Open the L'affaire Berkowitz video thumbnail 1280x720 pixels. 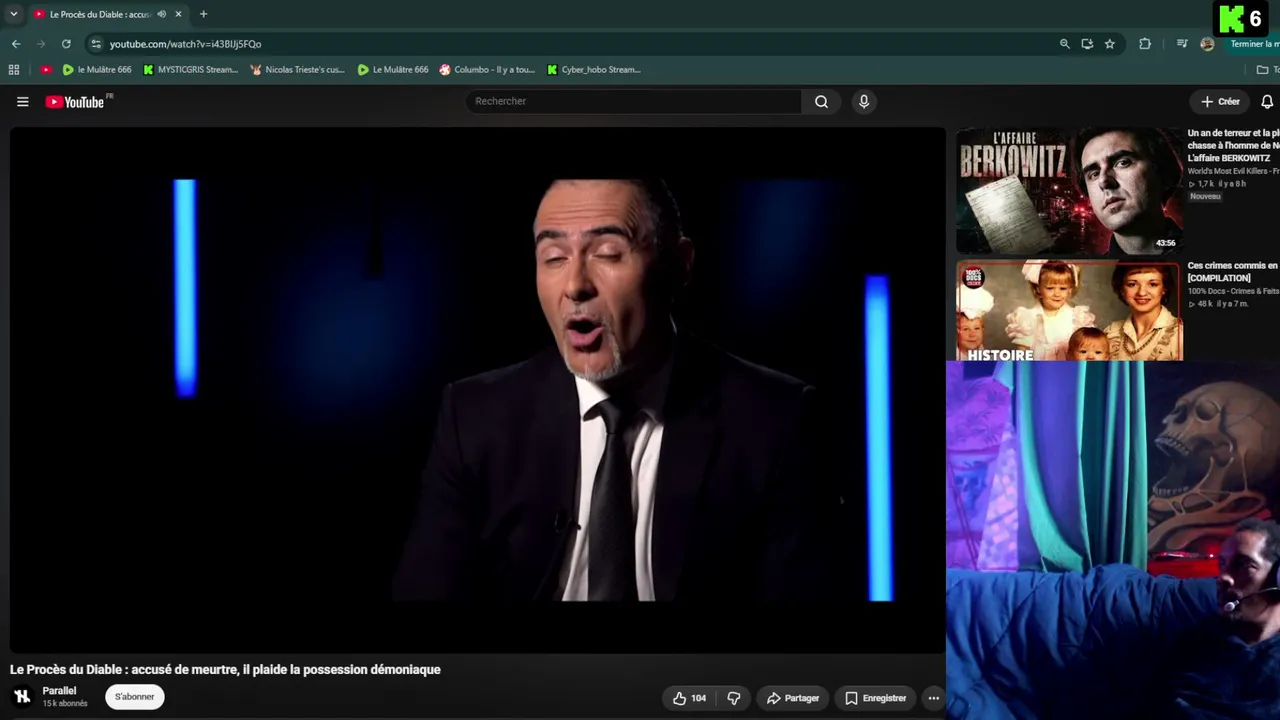point(1069,191)
